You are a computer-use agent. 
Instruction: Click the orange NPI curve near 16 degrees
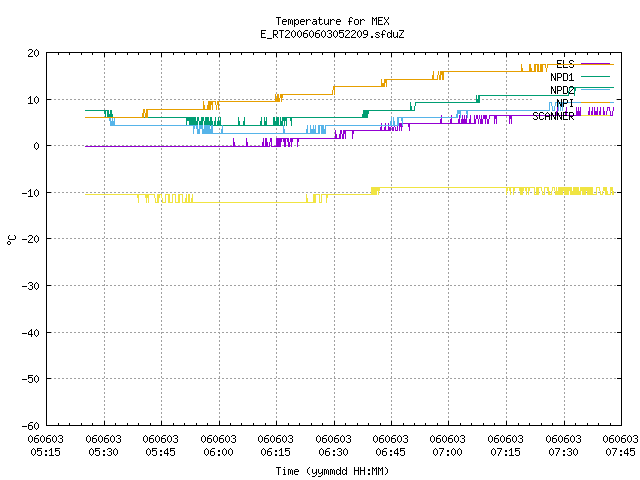tap(482, 71)
